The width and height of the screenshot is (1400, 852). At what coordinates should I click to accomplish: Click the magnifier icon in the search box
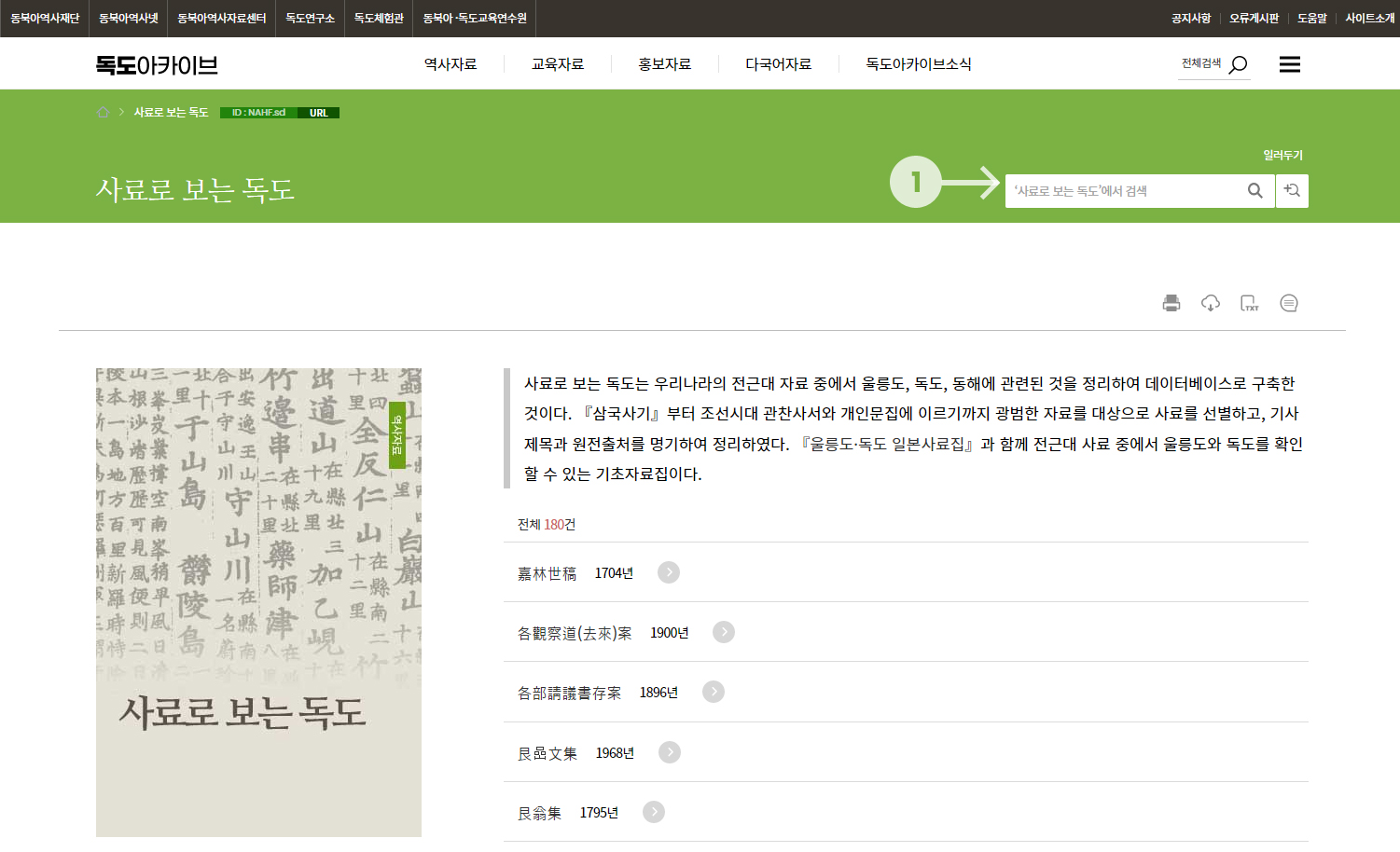click(1254, 190)
